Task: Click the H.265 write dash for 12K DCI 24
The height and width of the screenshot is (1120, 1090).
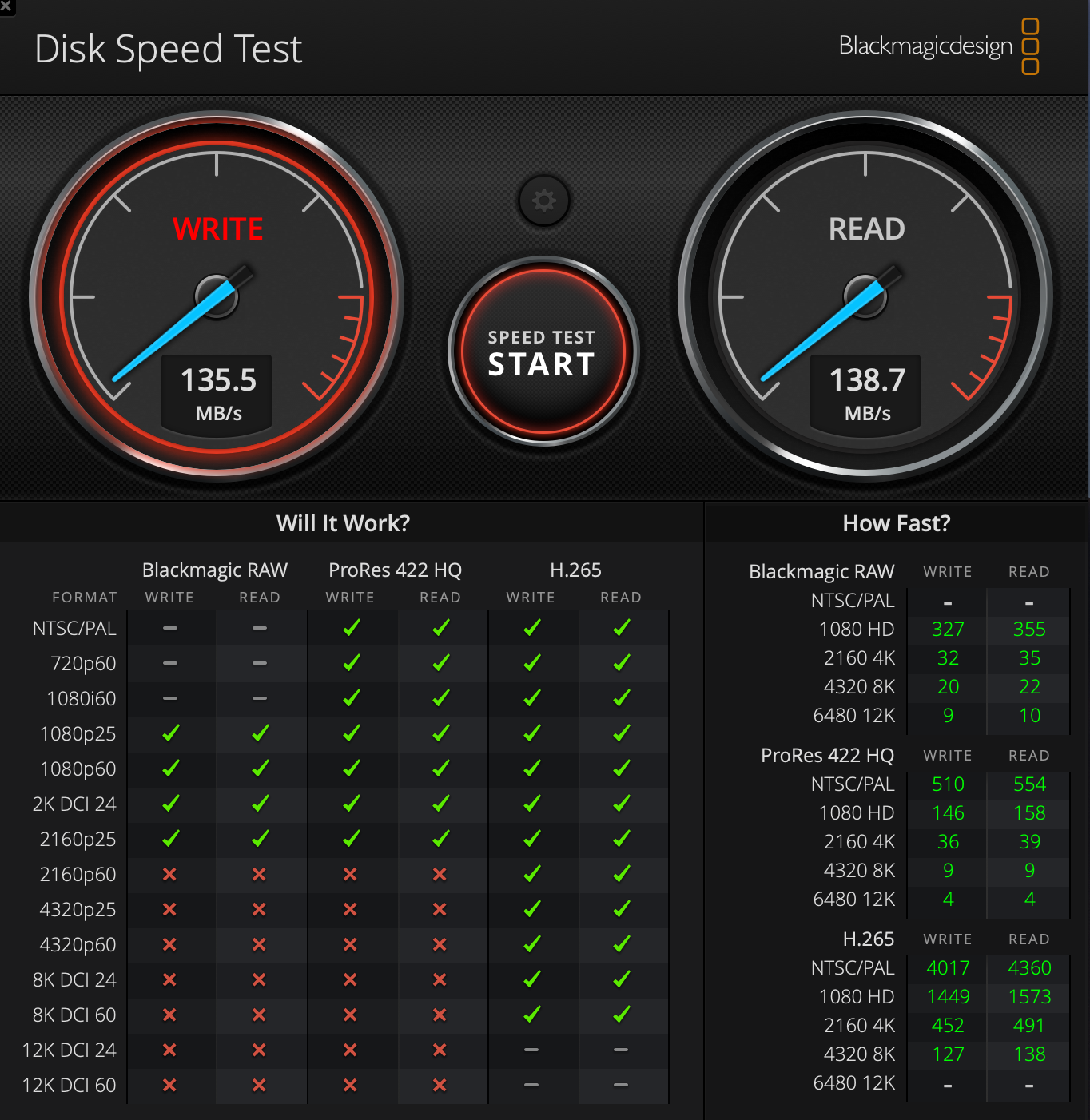Action: pos(531,1050)
